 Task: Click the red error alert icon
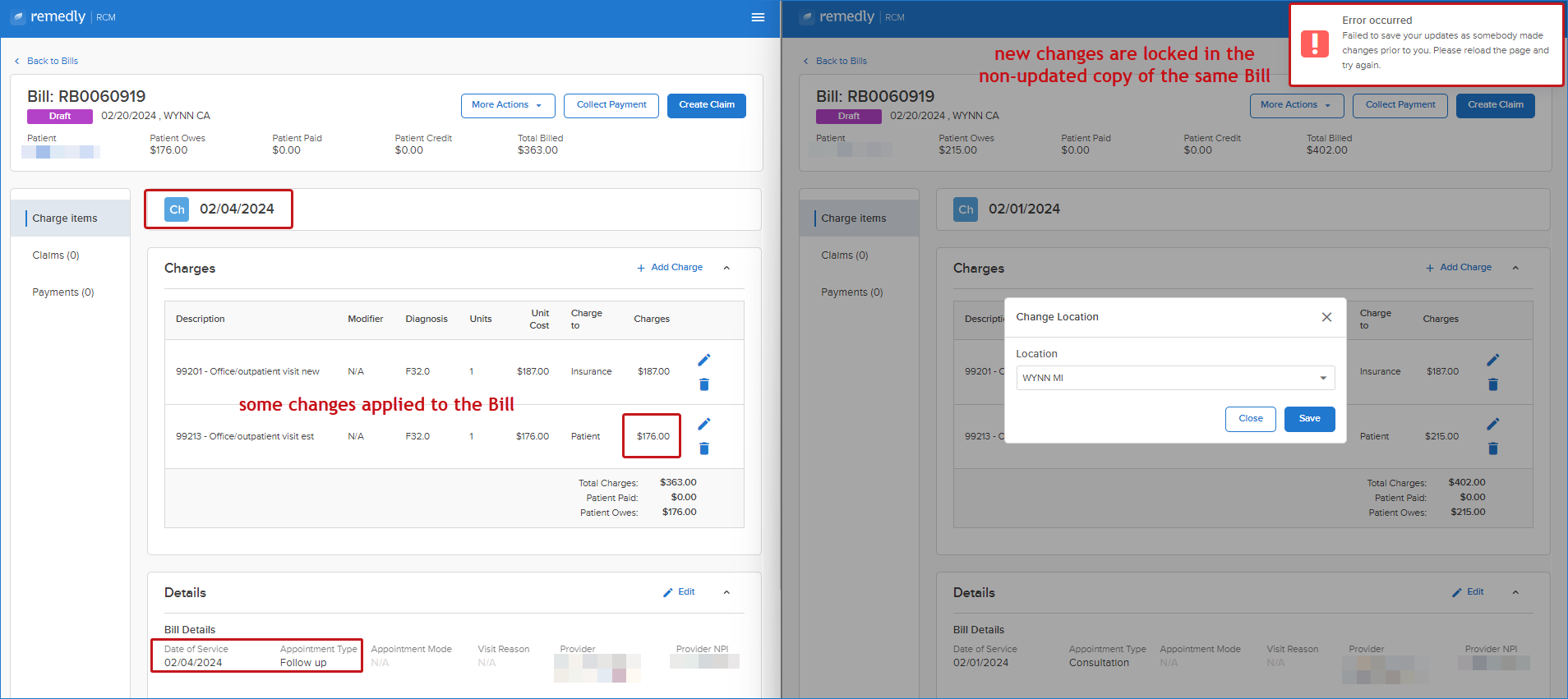pos(1315,44)
